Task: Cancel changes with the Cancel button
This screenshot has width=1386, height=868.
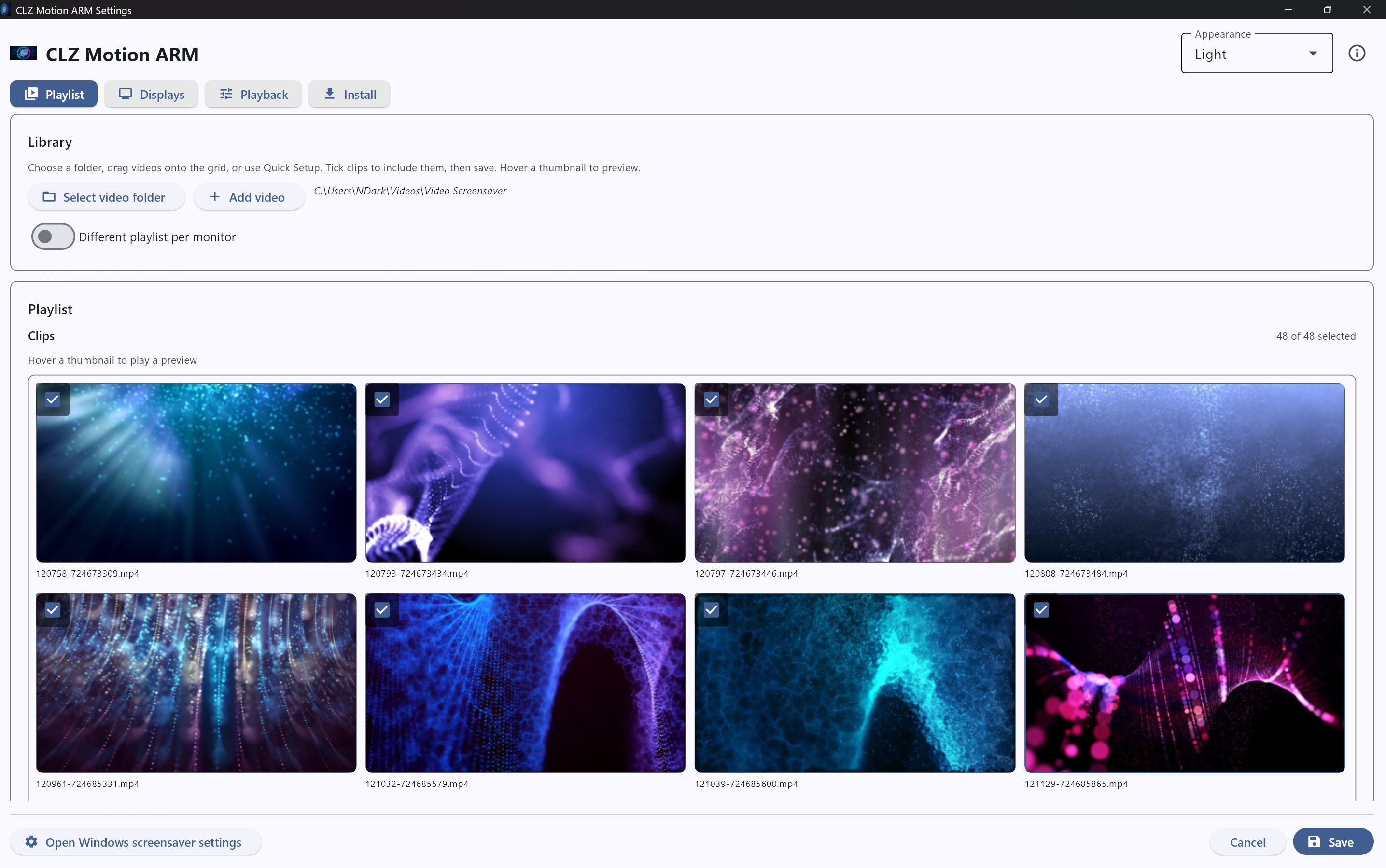Action: 1247,841
